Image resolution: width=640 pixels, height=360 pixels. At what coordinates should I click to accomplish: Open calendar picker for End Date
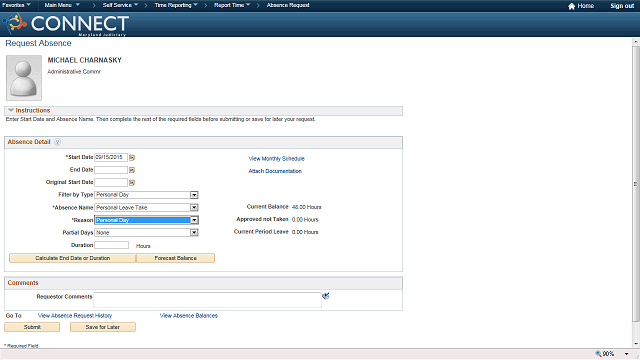(x=132, y=170)
